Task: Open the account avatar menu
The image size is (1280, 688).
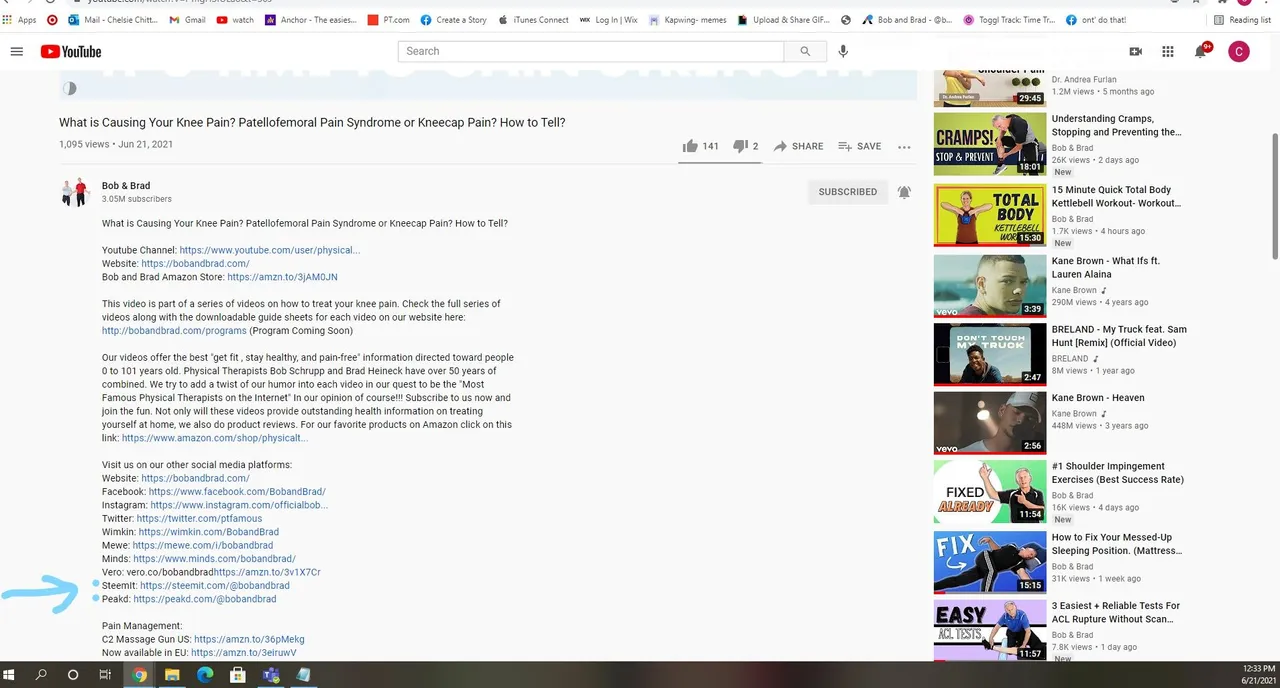Action: tap(1239, 51)
